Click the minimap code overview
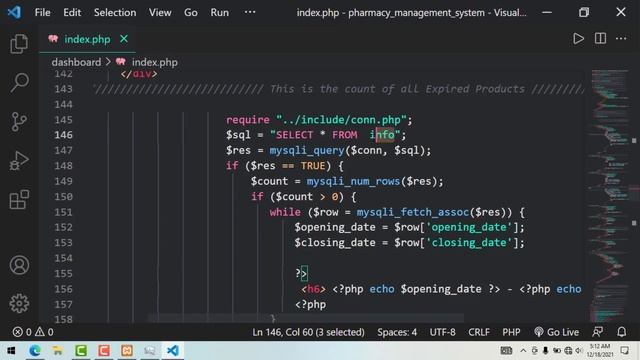This screenshot has height=360, width=640. 610,196
